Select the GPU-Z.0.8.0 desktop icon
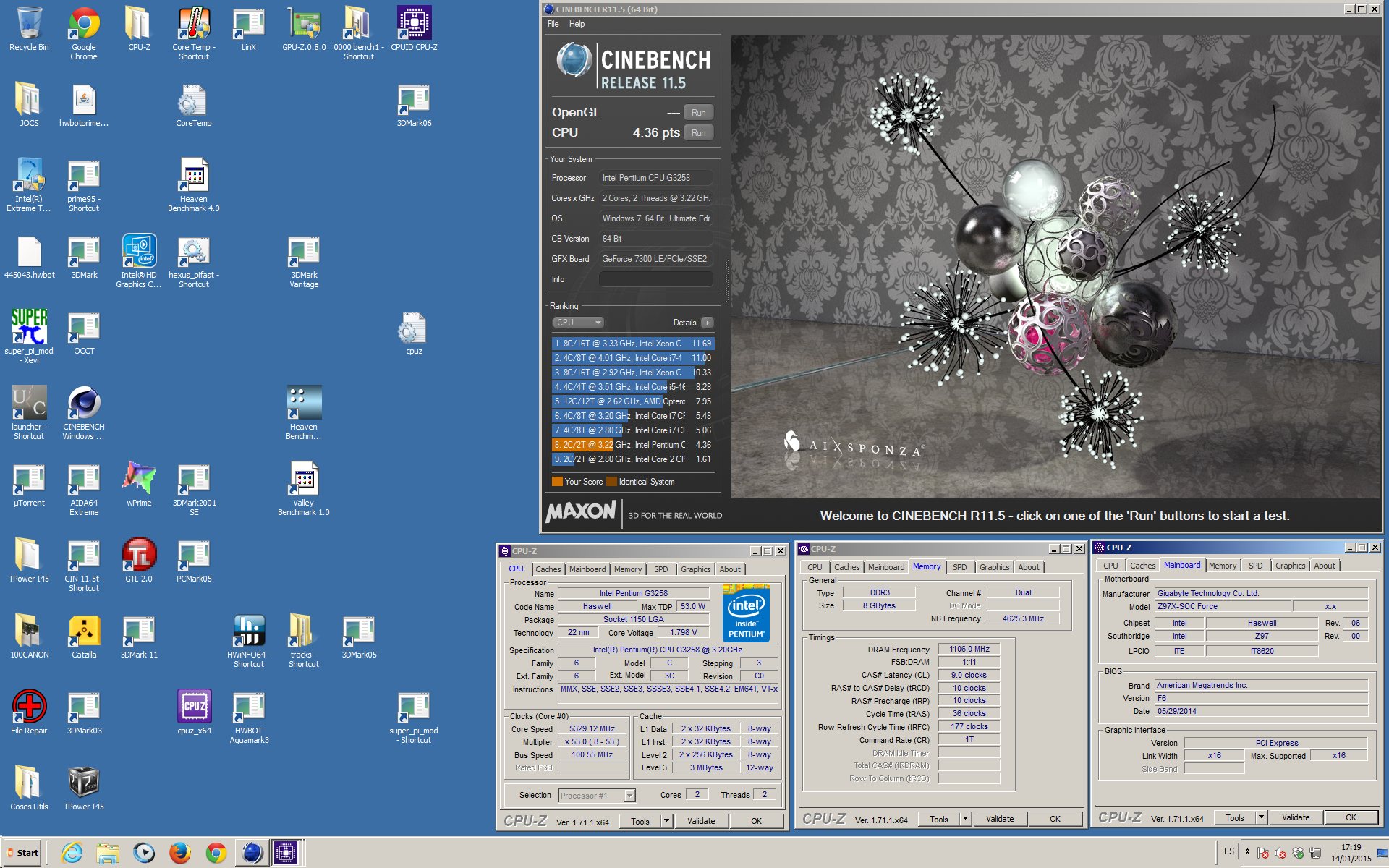 [304, 30]
